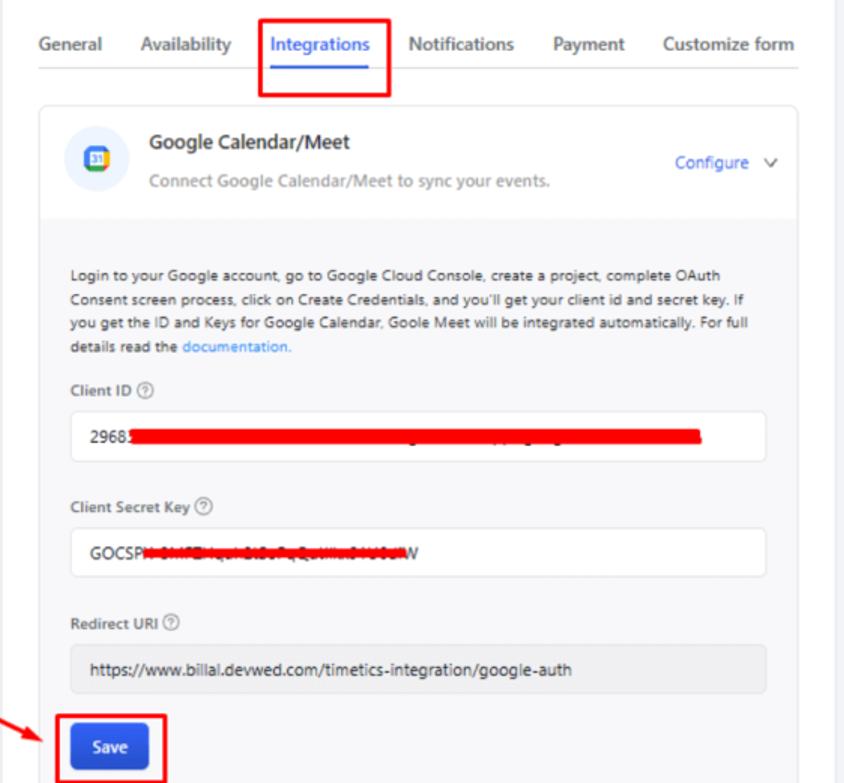Screen dimensions: 844x783
Task: Click the Configure link
Action: pos(712,163)
